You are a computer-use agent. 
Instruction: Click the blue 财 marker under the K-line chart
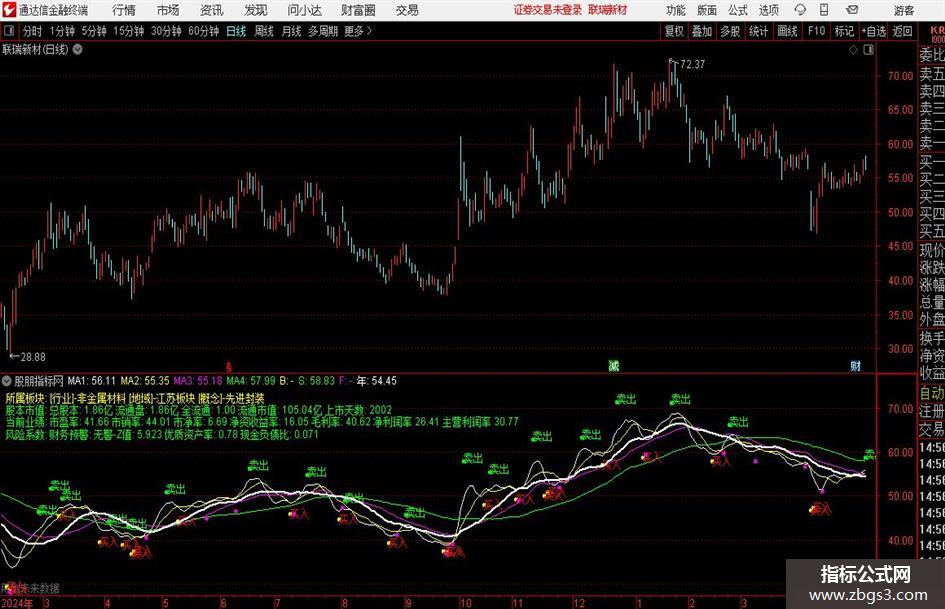[x=855, y=365]
